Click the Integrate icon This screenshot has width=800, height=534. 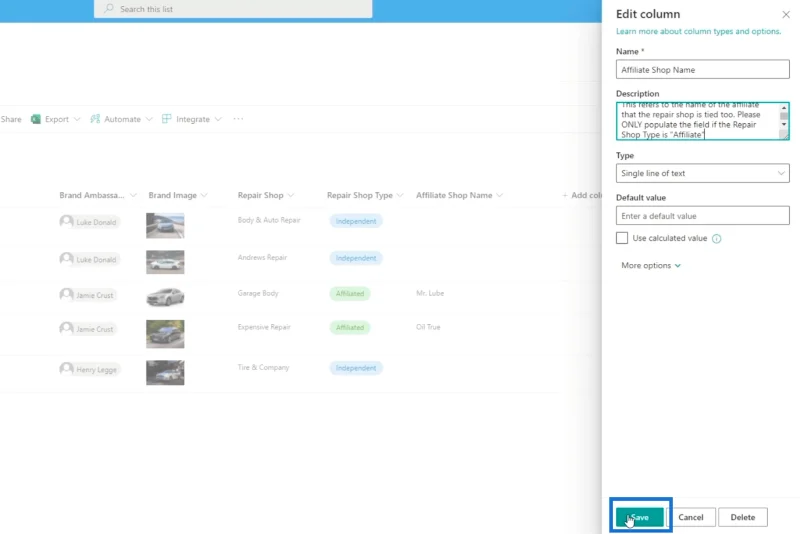coord(166,119)
